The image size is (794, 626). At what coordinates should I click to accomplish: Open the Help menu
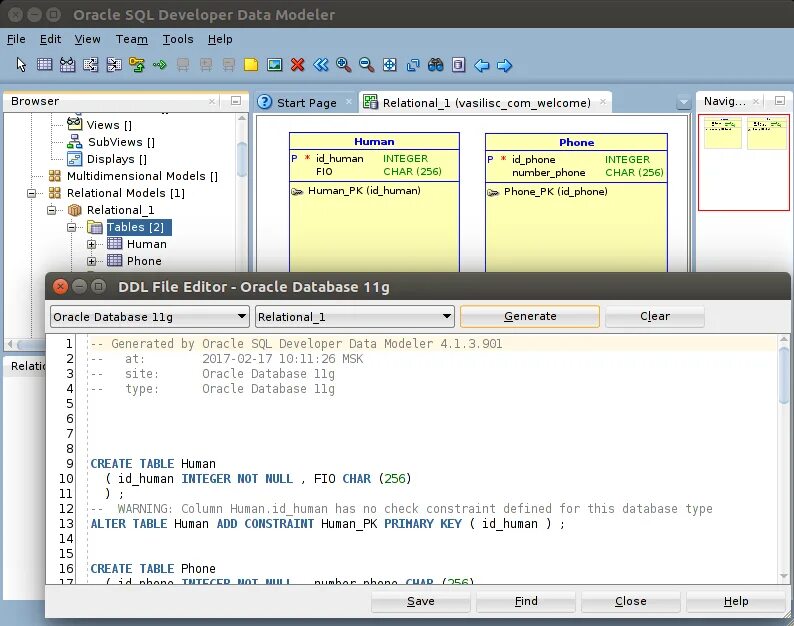tap(220, 39)
